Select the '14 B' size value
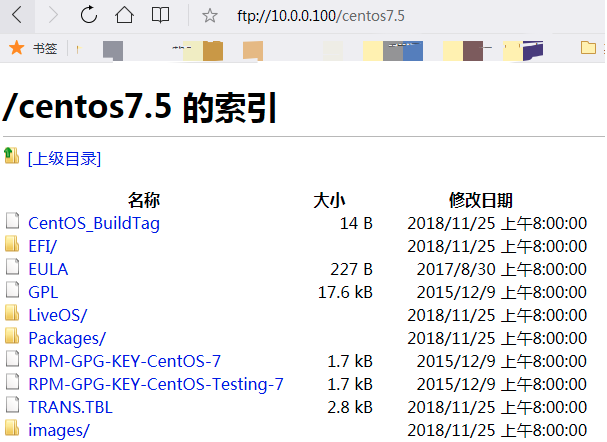Image resolution: width=607 pixels, height=442 pixels. point(356,223)
